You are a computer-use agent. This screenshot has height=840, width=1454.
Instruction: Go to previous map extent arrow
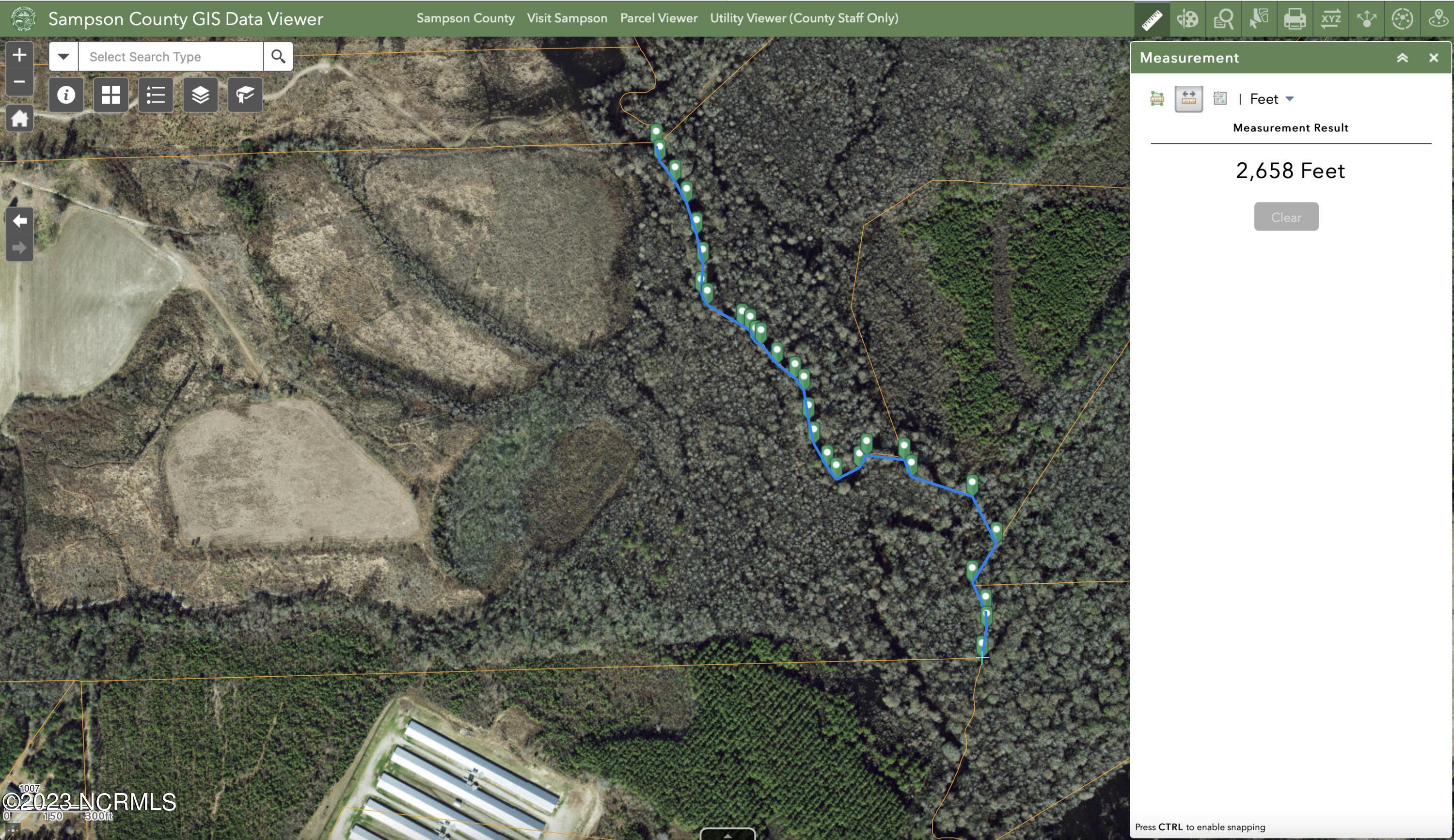tap(19, 221)
